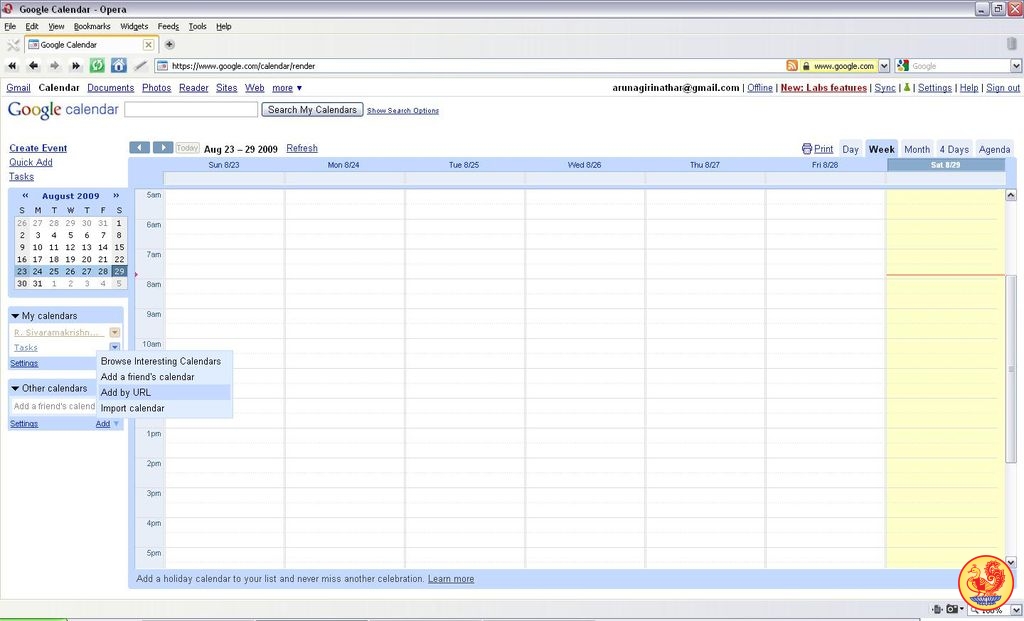Go to previous month in mini calendar
This screenshot has height=621, width=1024.
coord(25,195)
